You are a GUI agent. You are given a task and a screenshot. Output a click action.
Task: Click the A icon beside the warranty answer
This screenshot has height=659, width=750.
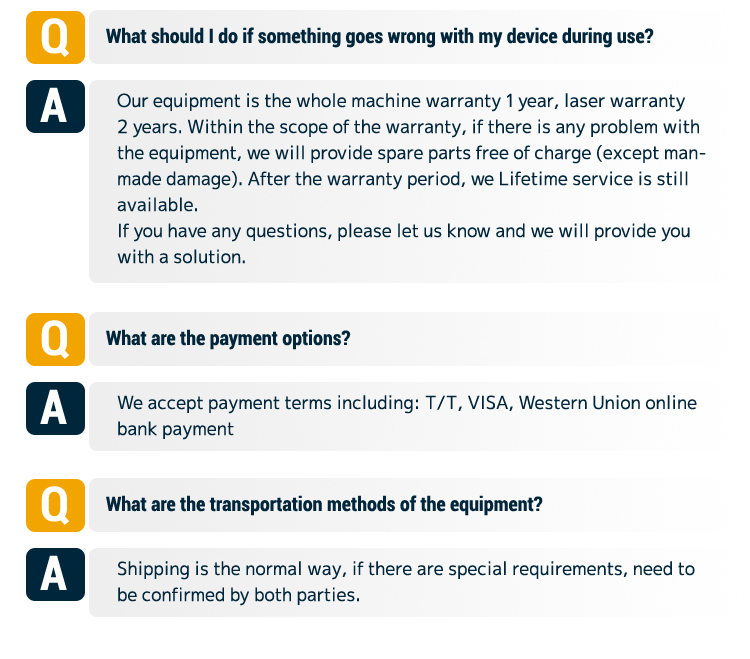point(55,108)
